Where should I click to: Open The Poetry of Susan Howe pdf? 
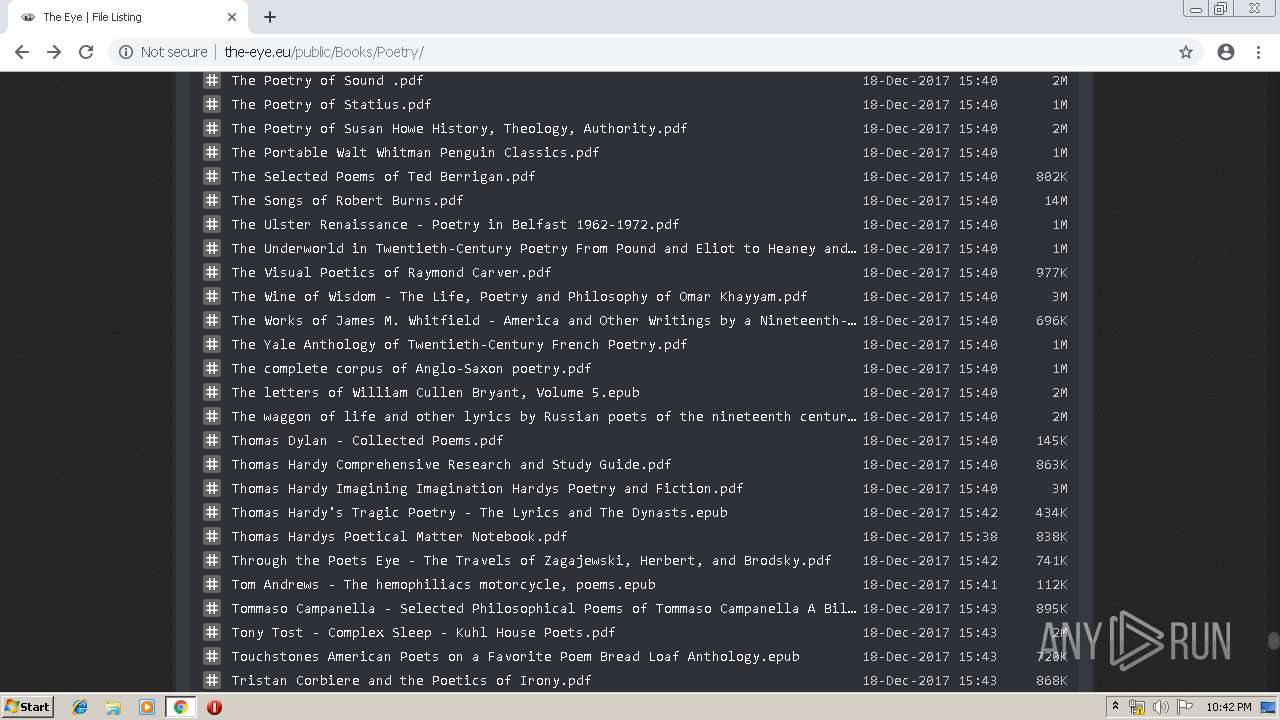(x=459, y=128)
